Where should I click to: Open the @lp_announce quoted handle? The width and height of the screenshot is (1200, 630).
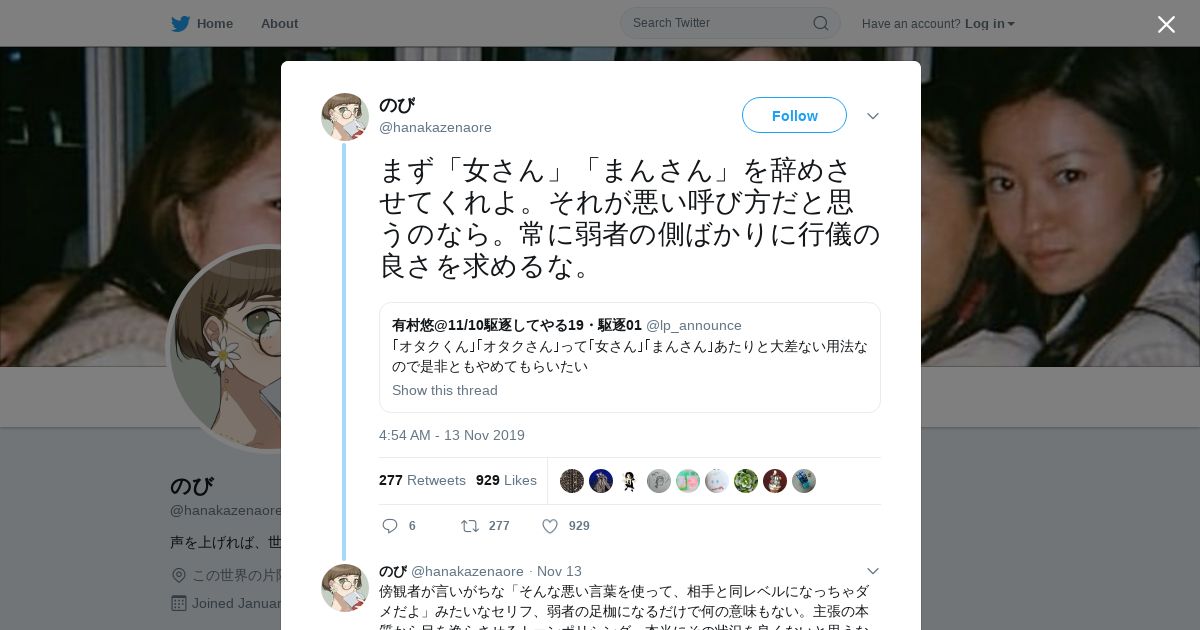tap(694, 325)
